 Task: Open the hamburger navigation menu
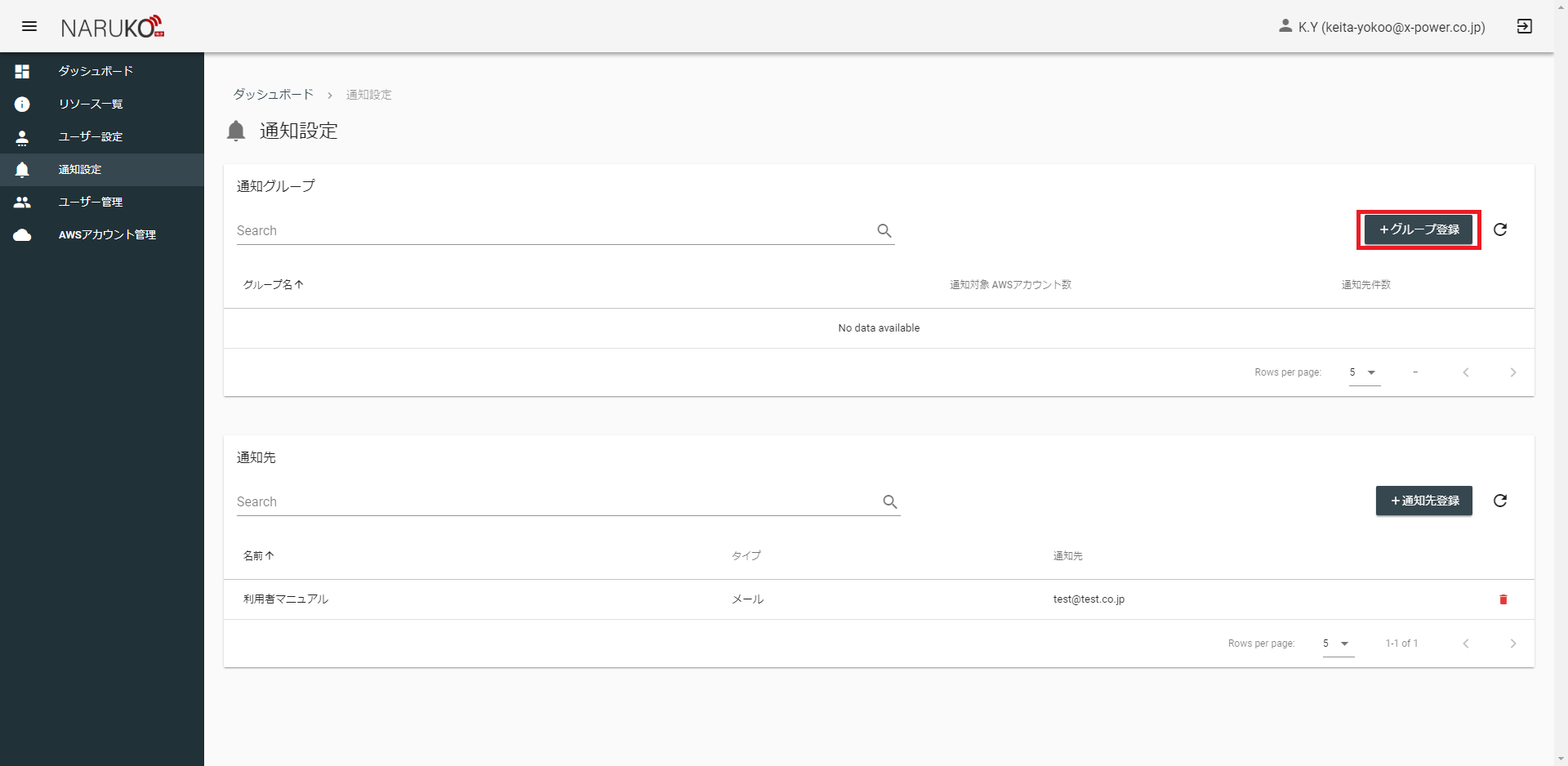click(x=29, y=26)
